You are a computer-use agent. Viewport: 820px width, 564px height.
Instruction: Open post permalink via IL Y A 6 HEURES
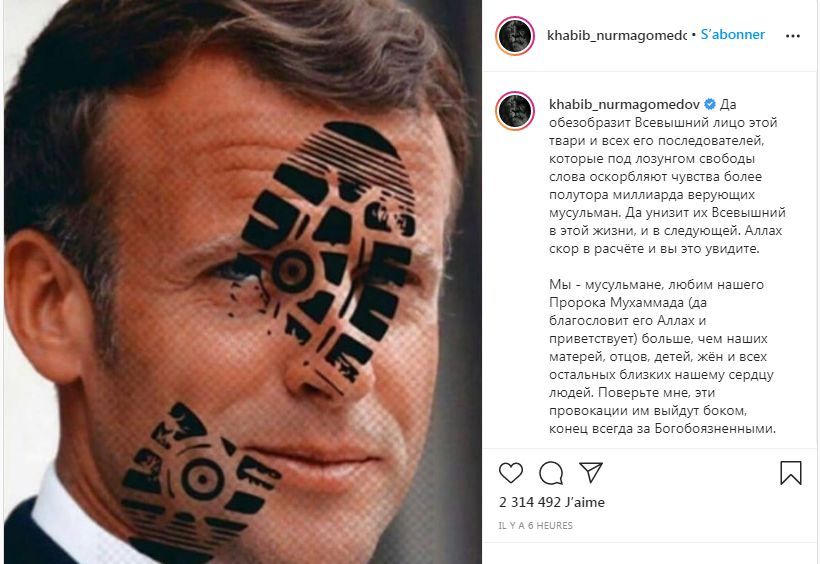[536, 525]
